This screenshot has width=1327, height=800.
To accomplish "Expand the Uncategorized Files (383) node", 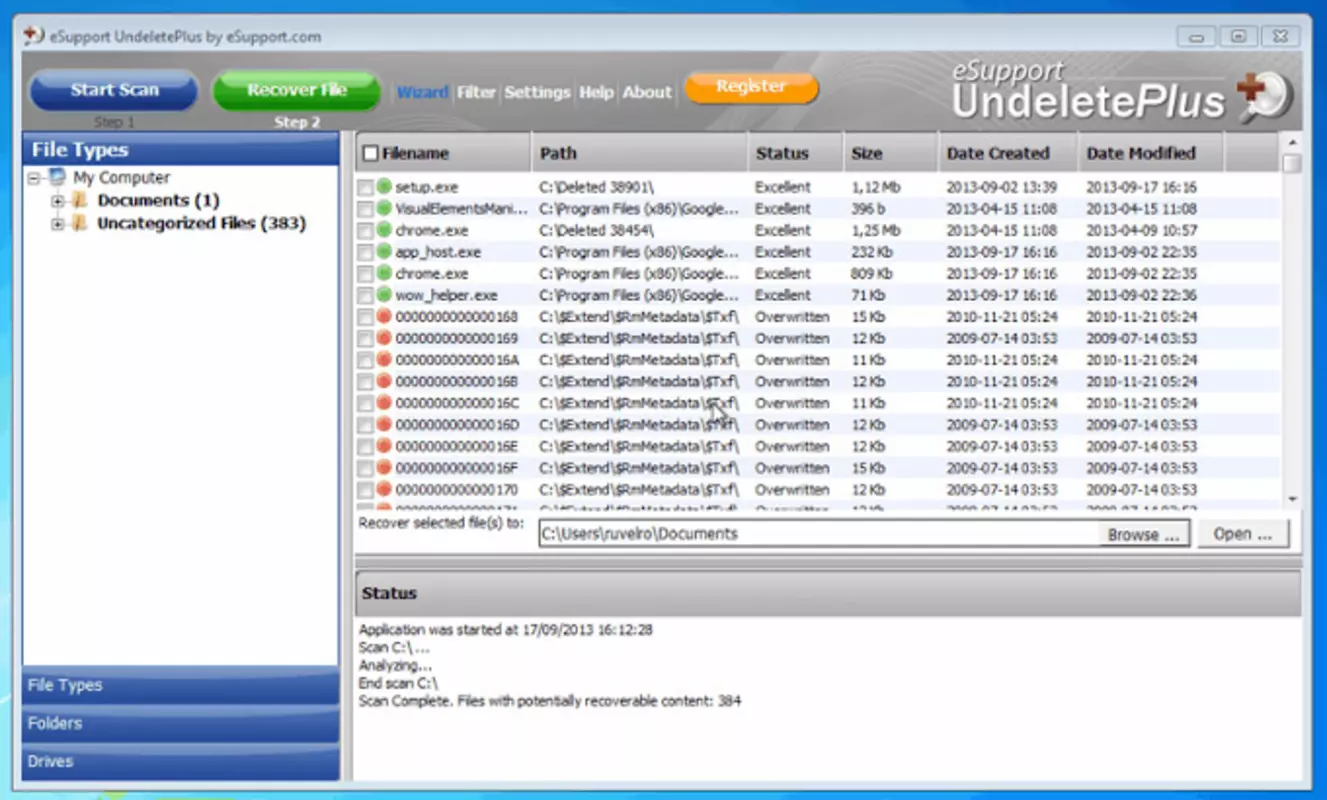I will tap(57, 224).
